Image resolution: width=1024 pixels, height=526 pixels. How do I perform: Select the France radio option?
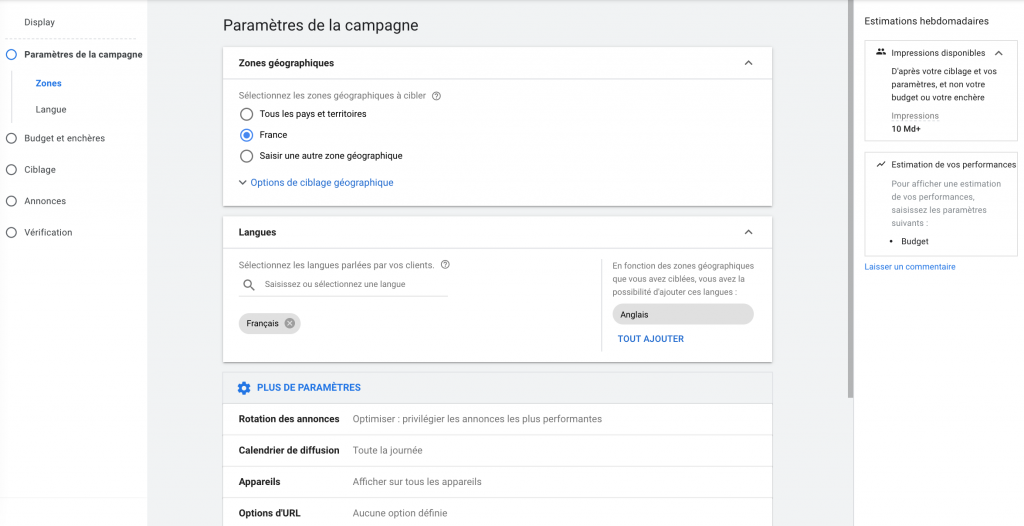coord(246,135)
